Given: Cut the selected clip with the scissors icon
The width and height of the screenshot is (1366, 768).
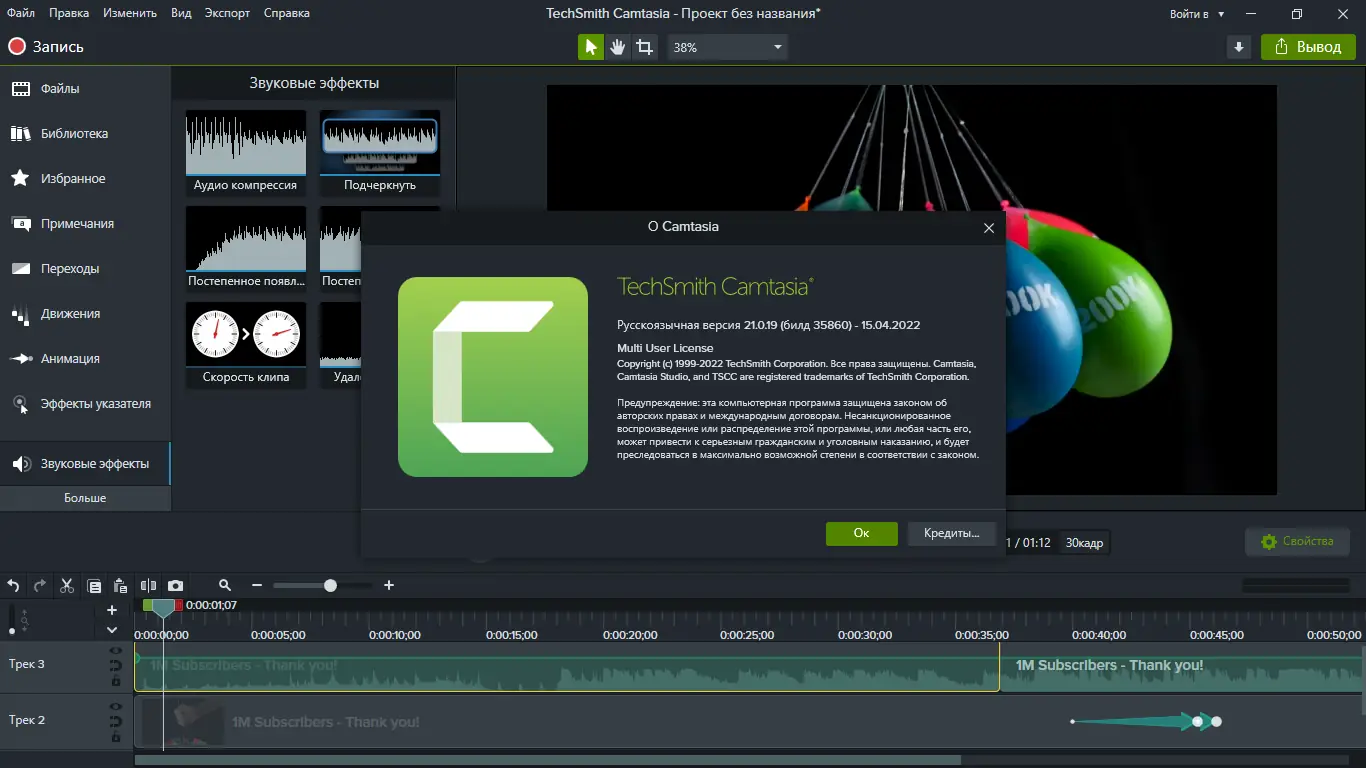Looking at the screenshot, I should [x=66, y=585].
